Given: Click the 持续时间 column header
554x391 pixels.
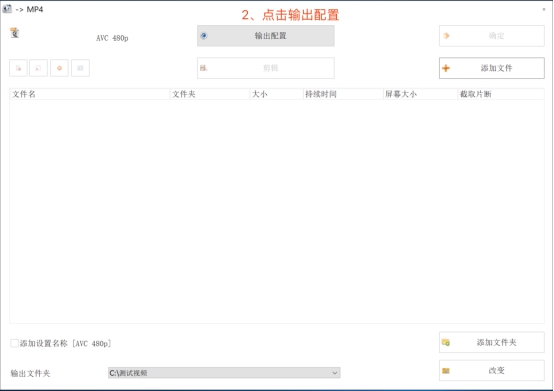Looking at the screenshot, I should point(343,94).
